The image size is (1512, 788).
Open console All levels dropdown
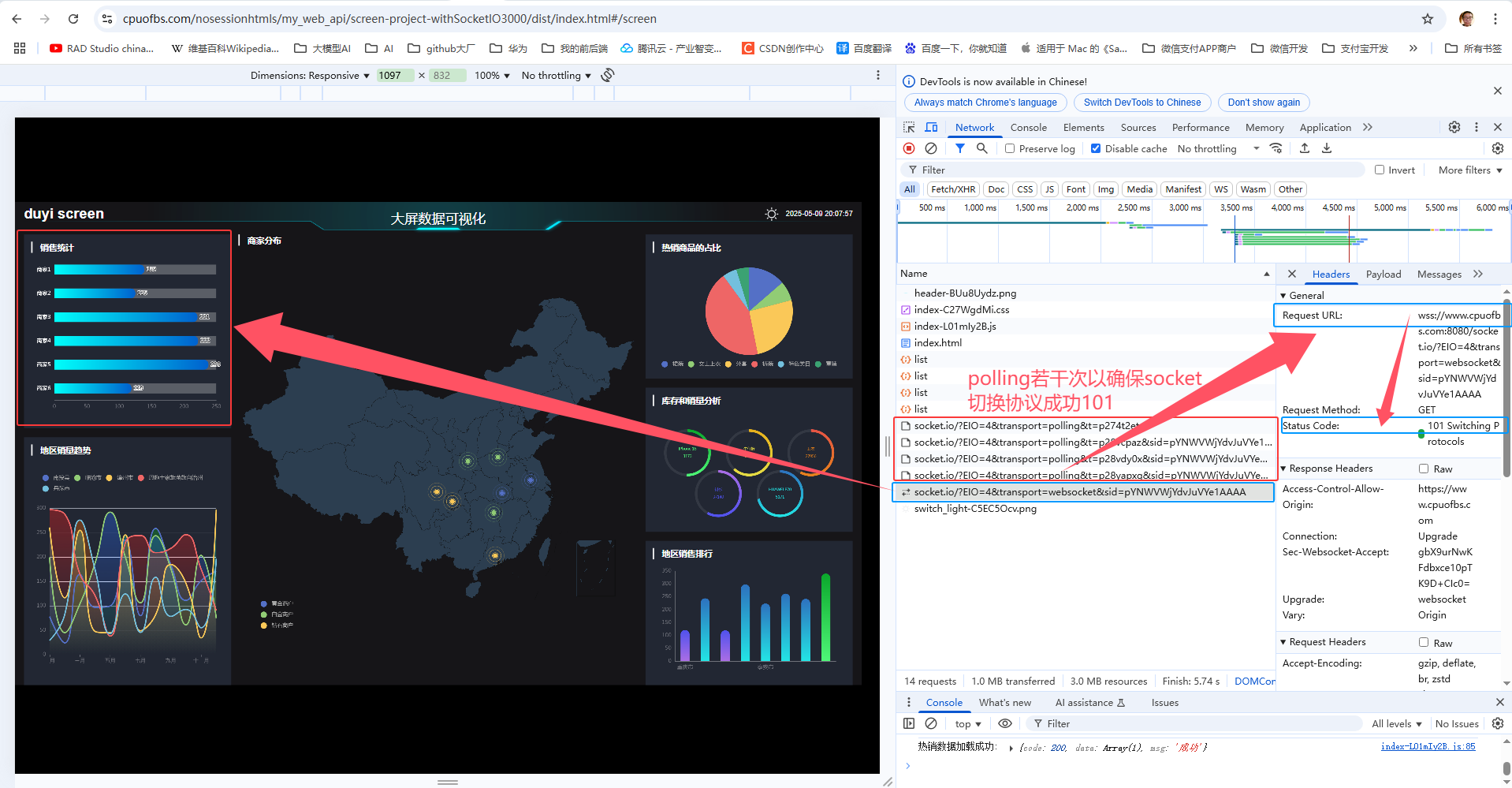pyautogui.click(x=1396, y=723)
